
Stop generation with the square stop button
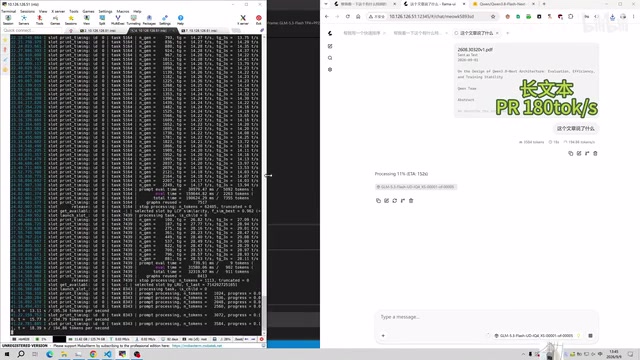590,336
